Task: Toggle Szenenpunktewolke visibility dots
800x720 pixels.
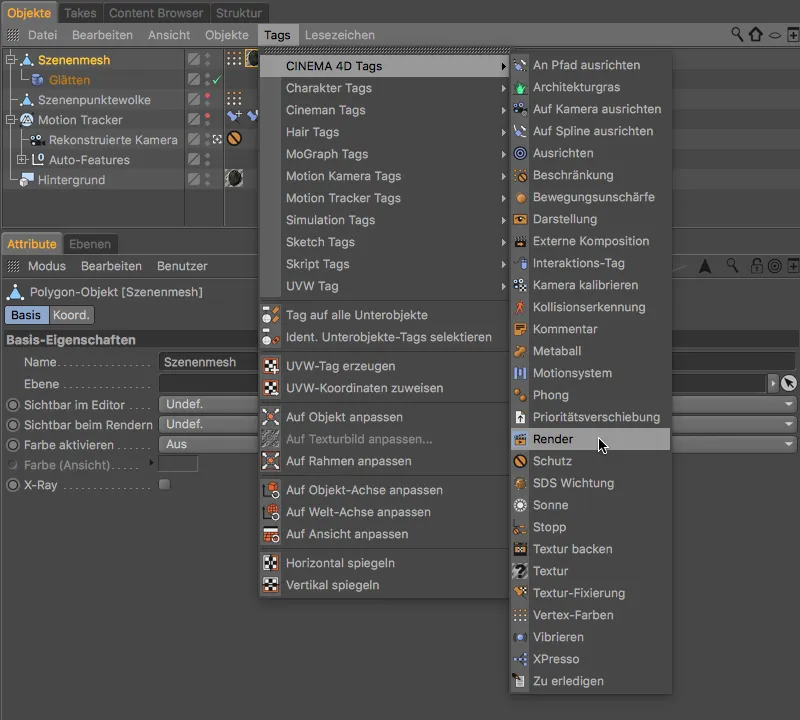Action: [208, 99]
